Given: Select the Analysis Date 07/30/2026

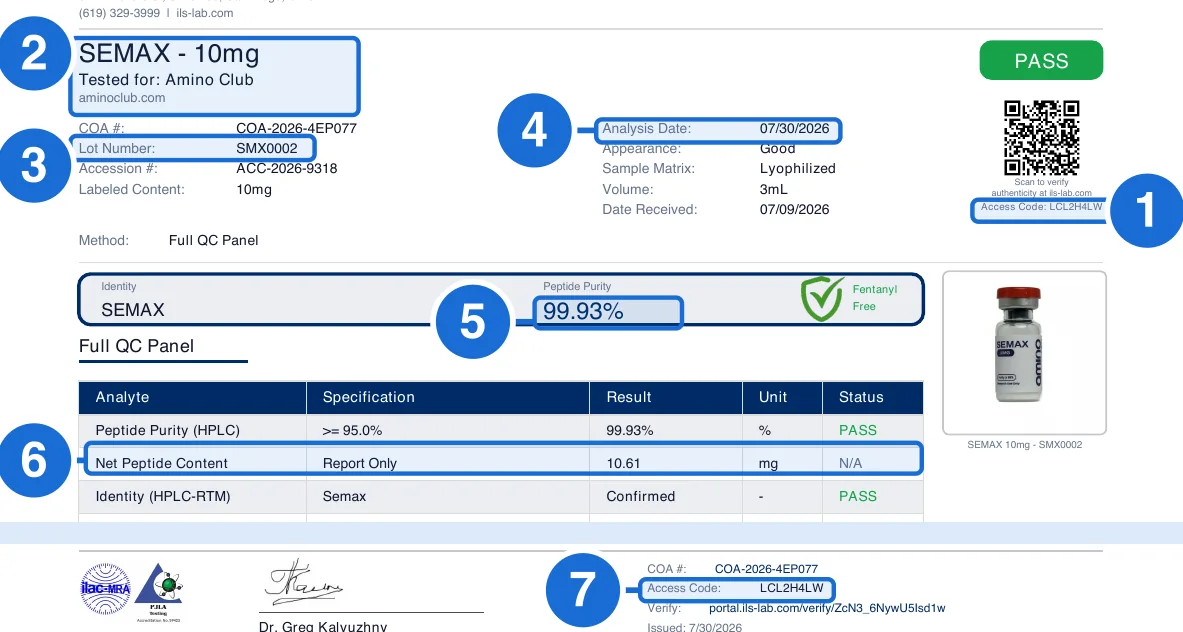Looking at the screenshot, I should point(794,129).
